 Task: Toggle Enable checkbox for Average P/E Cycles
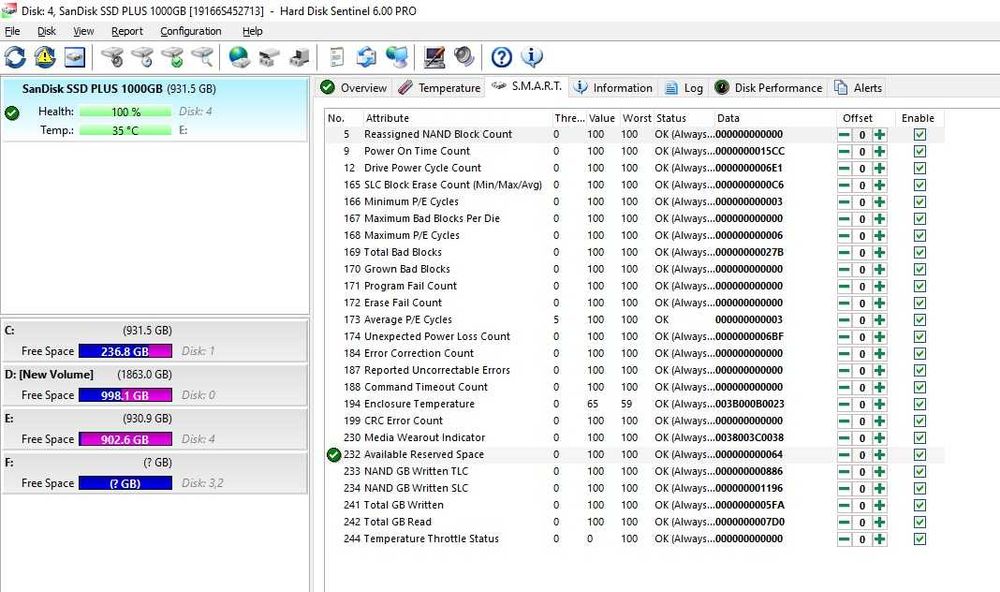coord(920,320)
